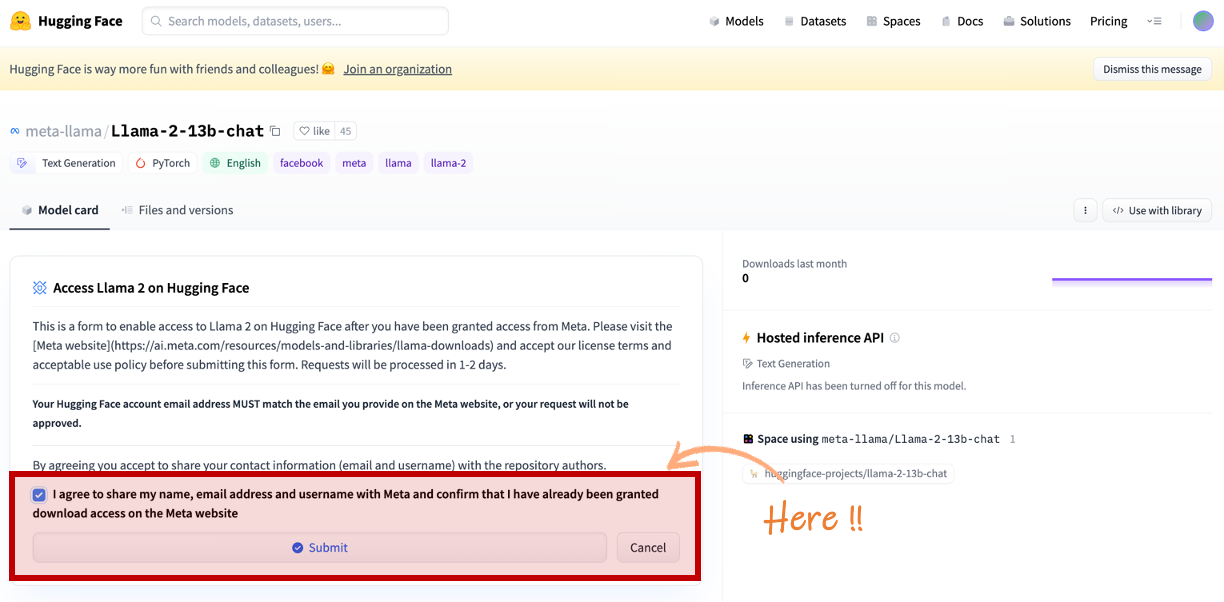Cancel the access request form

648,547
